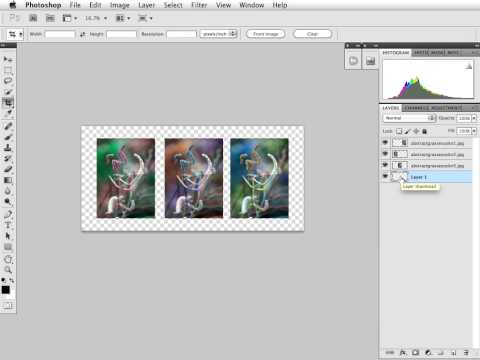Select the History Brush tool

tap(8, 158)
